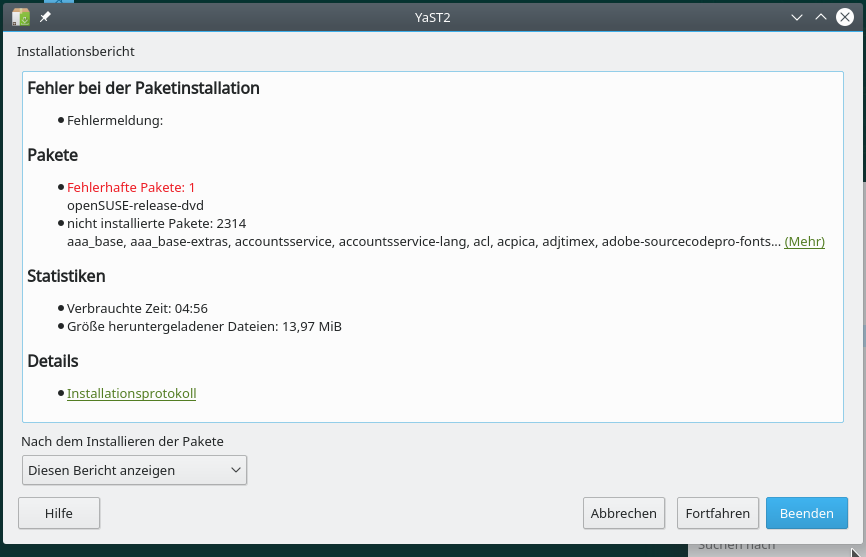Maximize the YaST2 window with up chevron
Image resolution: width=866 pixels, height=557 pixels.
pyautogui.click(x=821, y=17)
